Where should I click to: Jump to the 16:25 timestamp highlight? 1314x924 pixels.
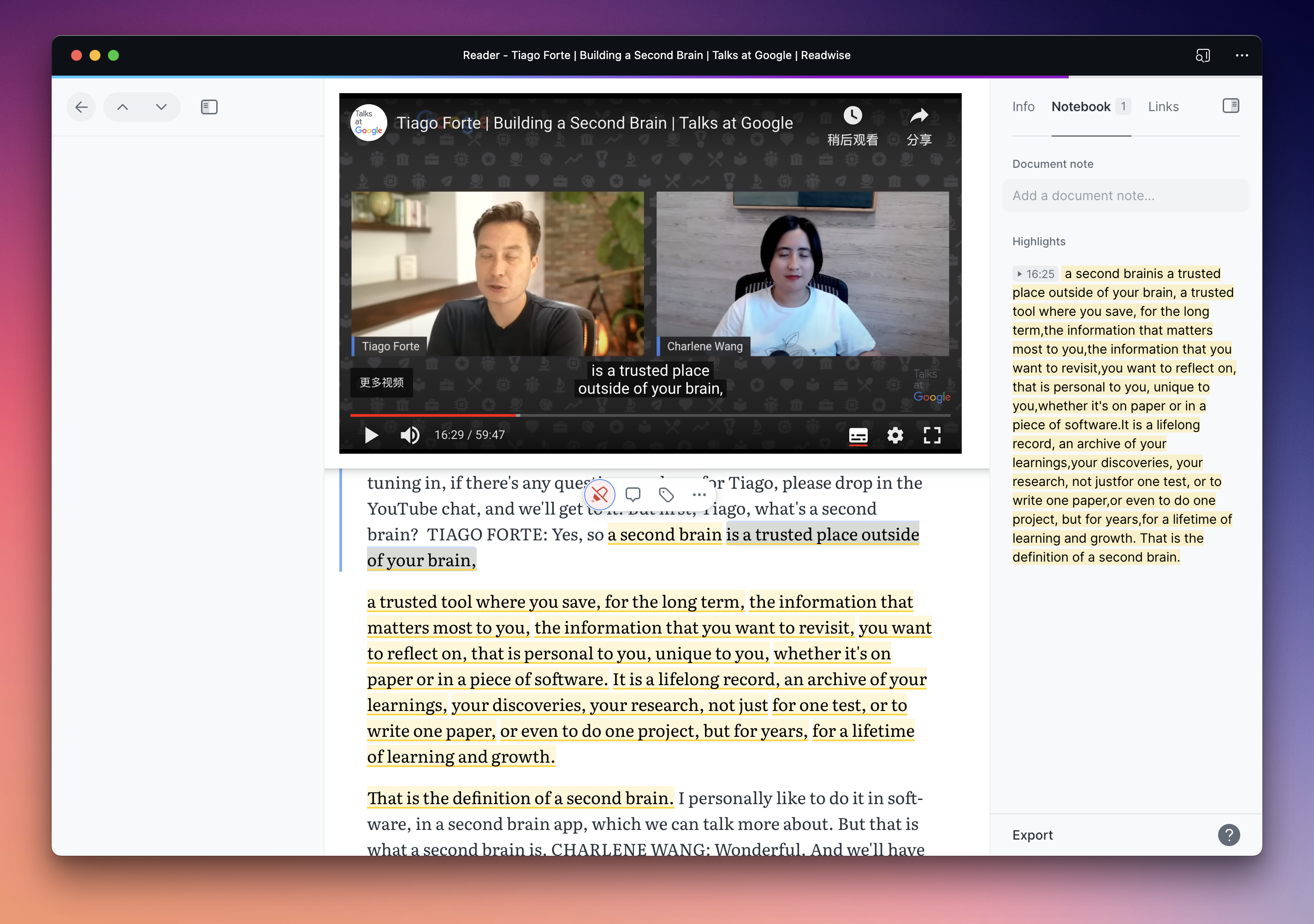pyautogui.click(x=1035, y=274)
